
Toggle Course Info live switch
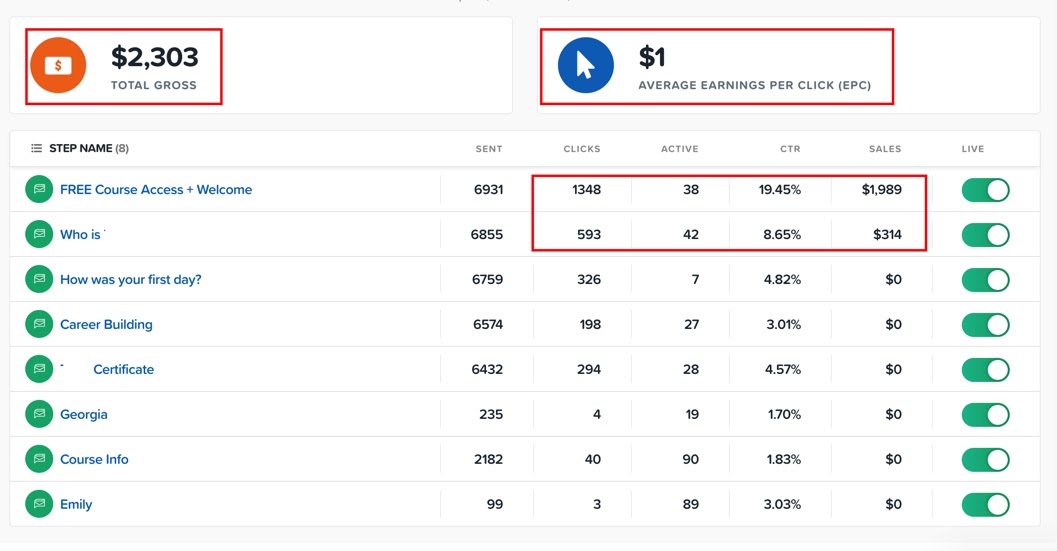pos(986,459)
